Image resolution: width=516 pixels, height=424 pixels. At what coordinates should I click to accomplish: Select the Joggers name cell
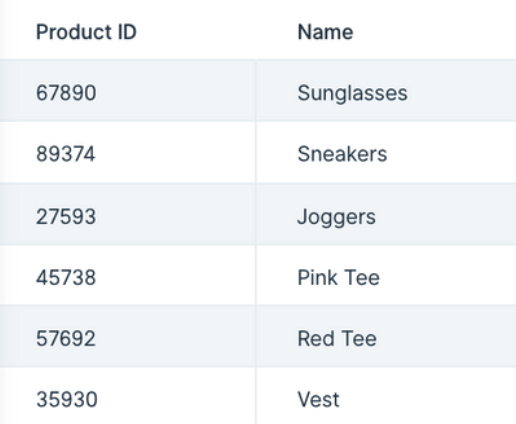[x=386, y=214]
